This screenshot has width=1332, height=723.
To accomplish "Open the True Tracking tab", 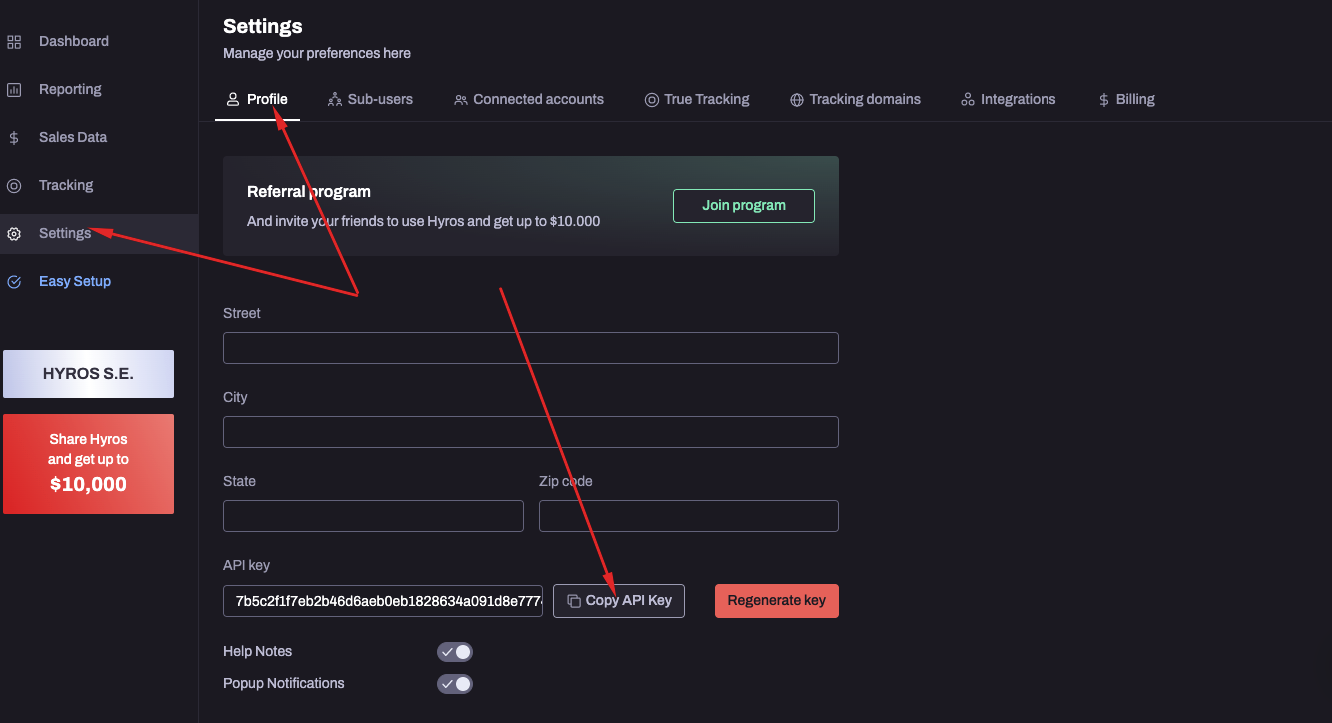I will [x=697, y=99].
